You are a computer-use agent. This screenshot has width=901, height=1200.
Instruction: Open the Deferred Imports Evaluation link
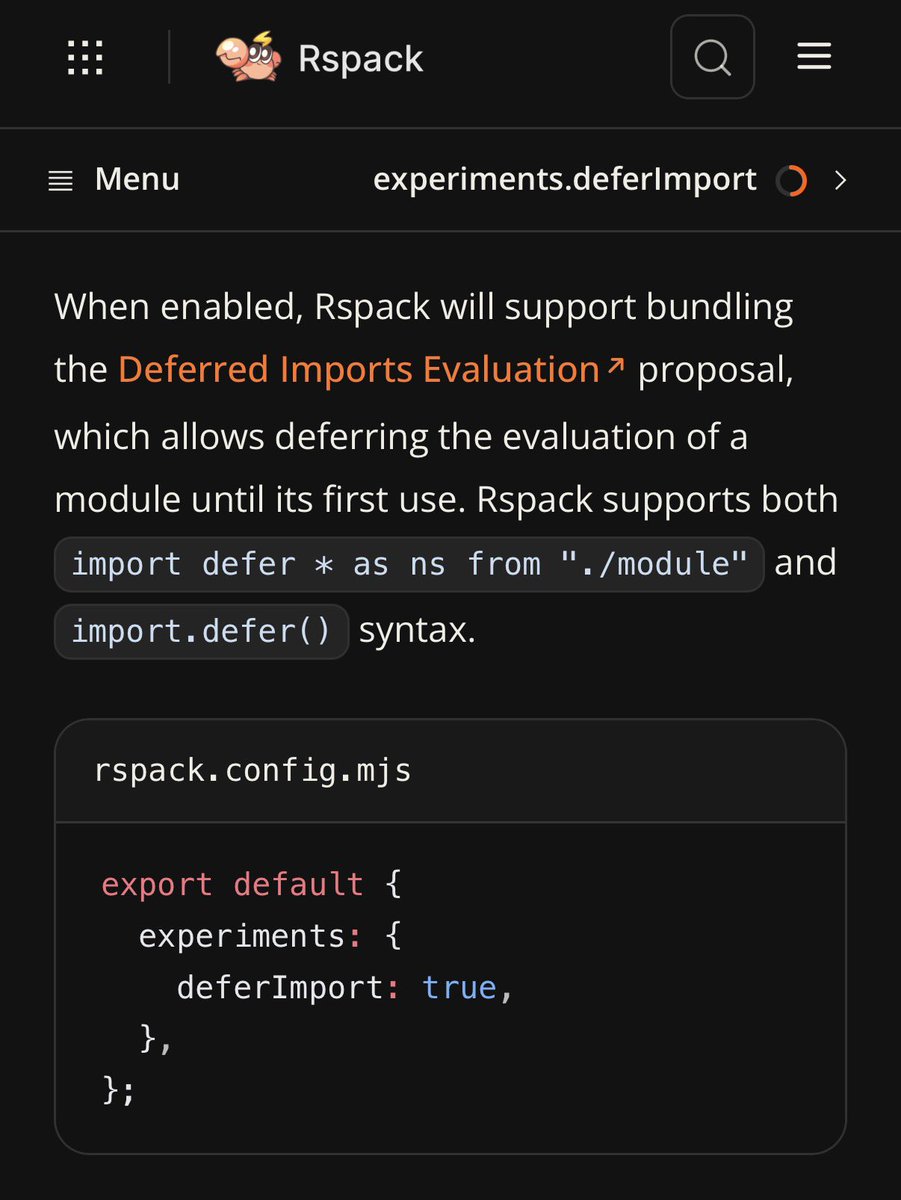pyautogui.click(x=370, y=370)
